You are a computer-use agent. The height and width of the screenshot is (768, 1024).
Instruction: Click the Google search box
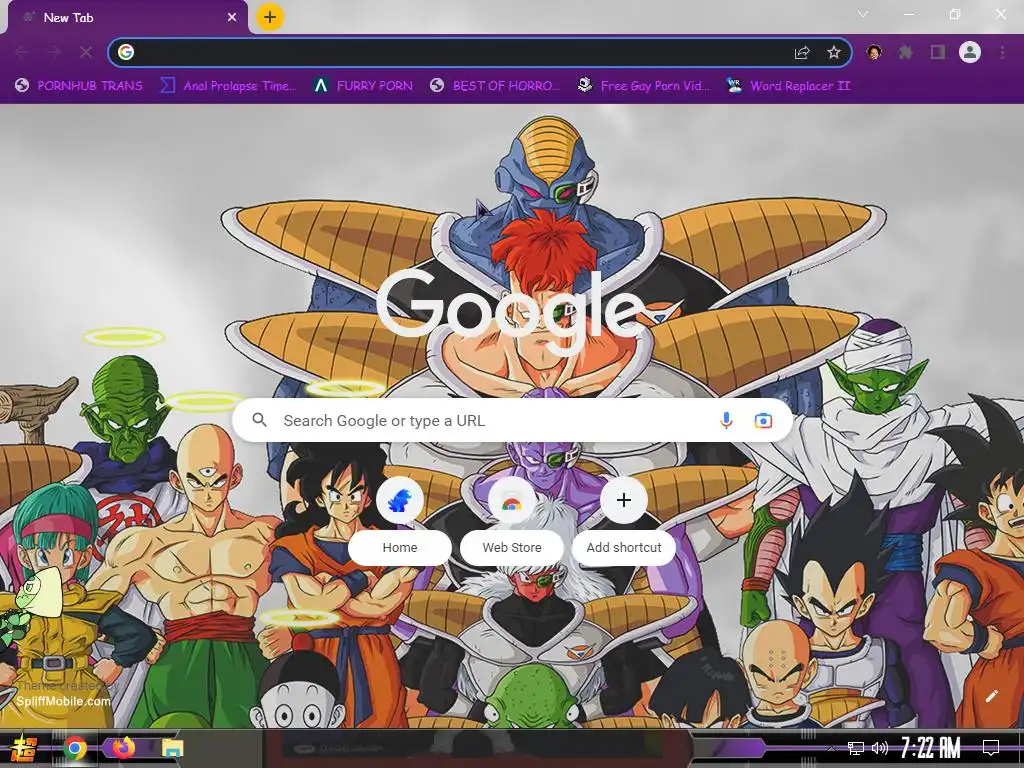pos(512,421)
